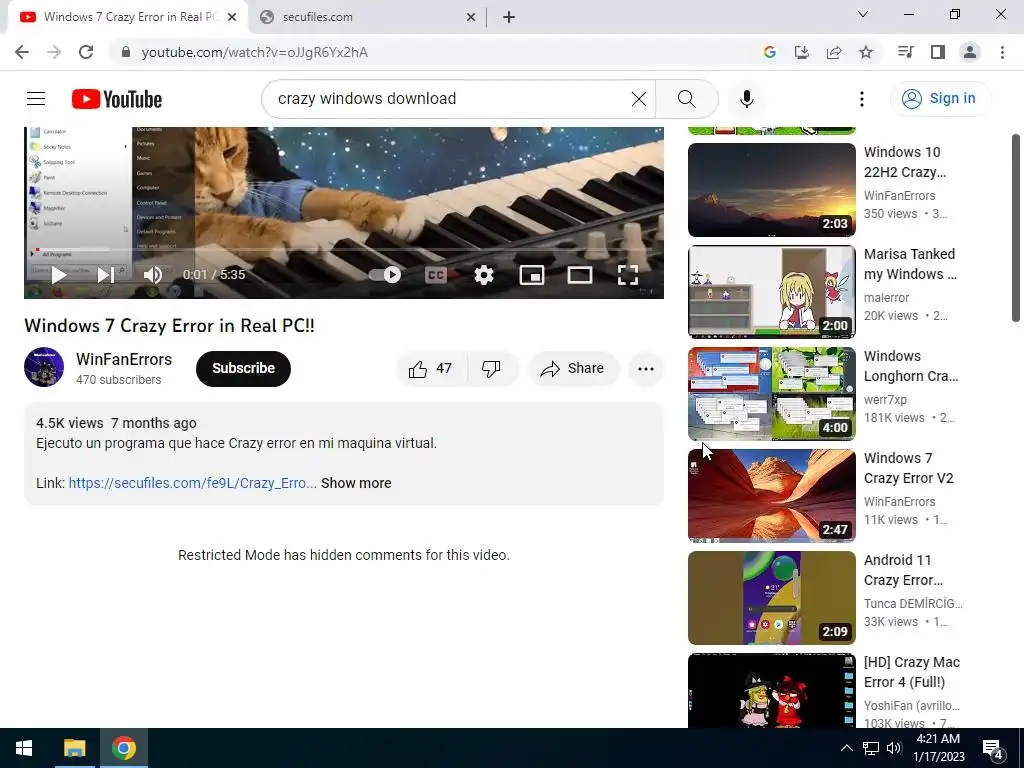This screenshot has width=1024, height=768.
Task: Clear the search box with X
Action: coord(639,99)
